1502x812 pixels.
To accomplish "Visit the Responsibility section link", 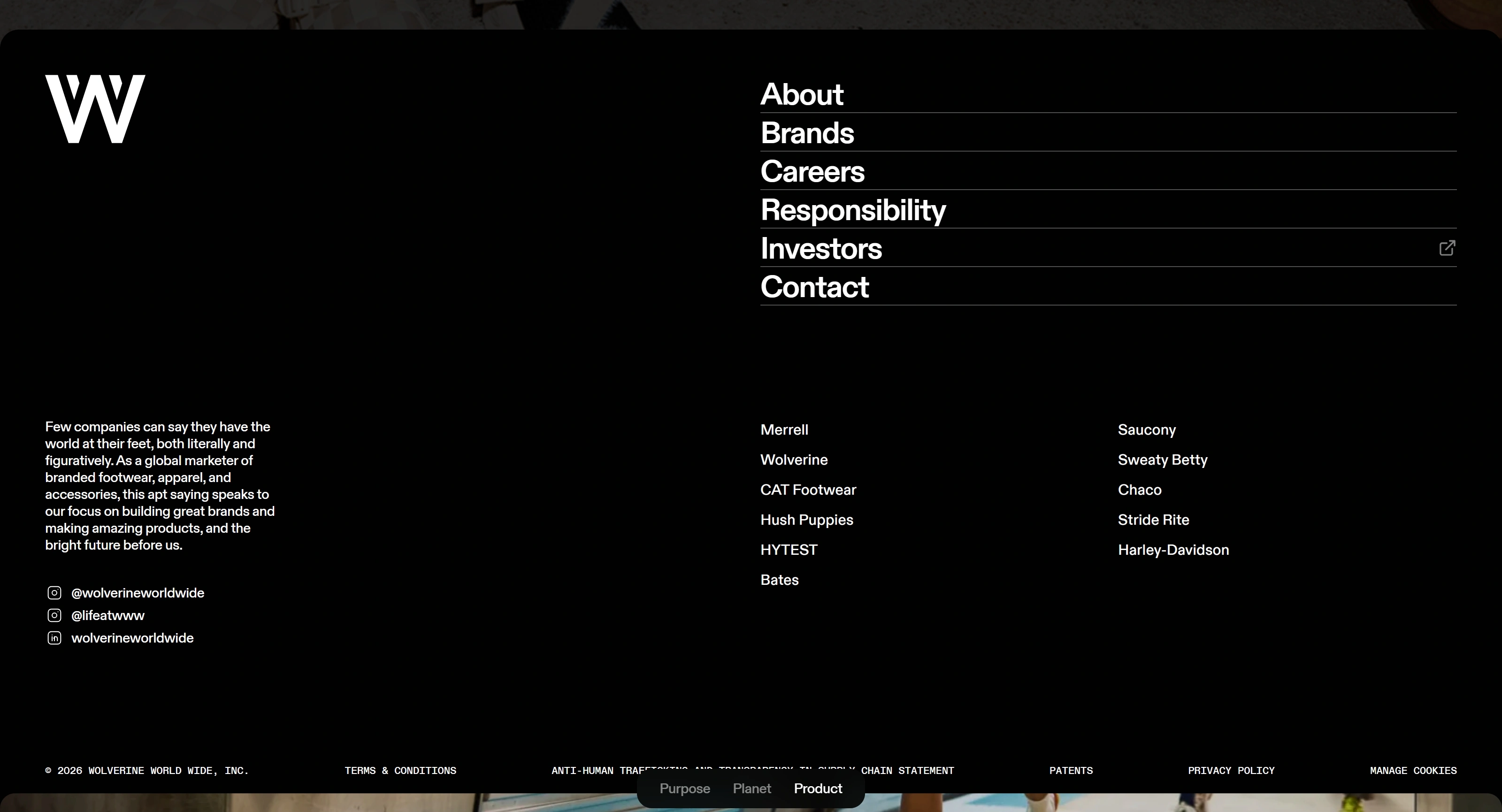I will pos(853,210).
